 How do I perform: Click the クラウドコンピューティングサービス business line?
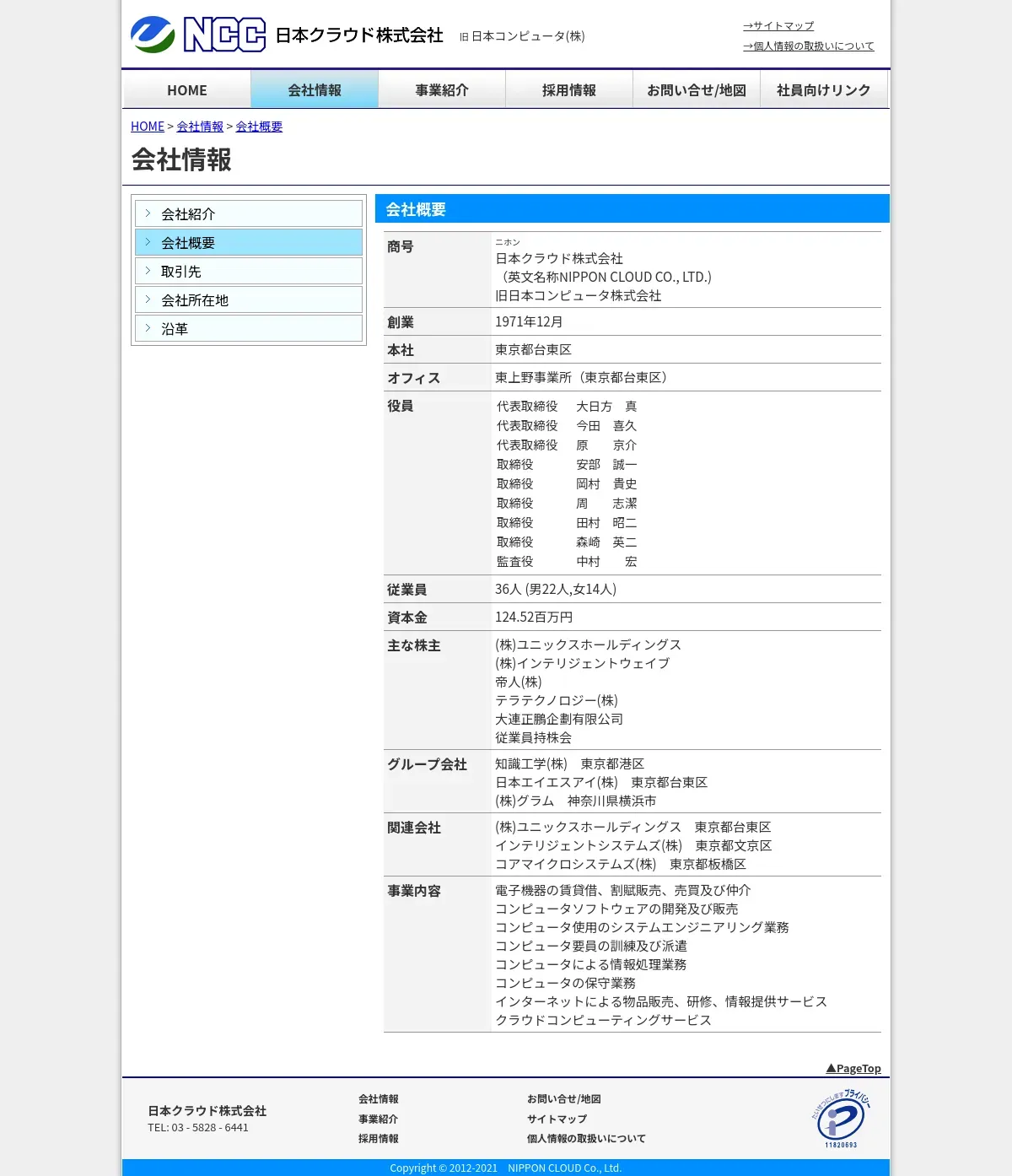coord(604,1020)
